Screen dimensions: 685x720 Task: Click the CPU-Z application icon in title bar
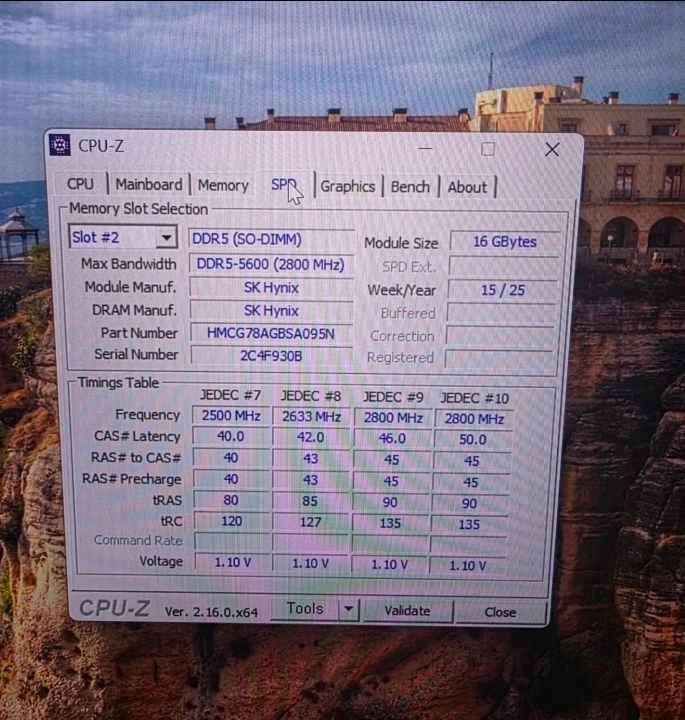pos(60,145)
